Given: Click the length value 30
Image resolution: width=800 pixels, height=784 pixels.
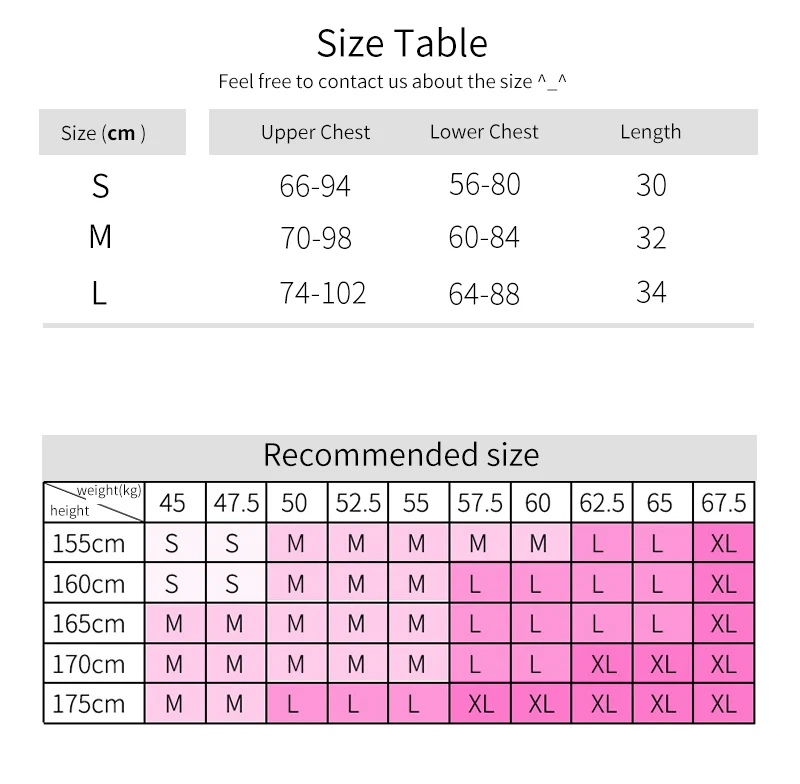Looking at the screenshot, I should coord(651,185).
